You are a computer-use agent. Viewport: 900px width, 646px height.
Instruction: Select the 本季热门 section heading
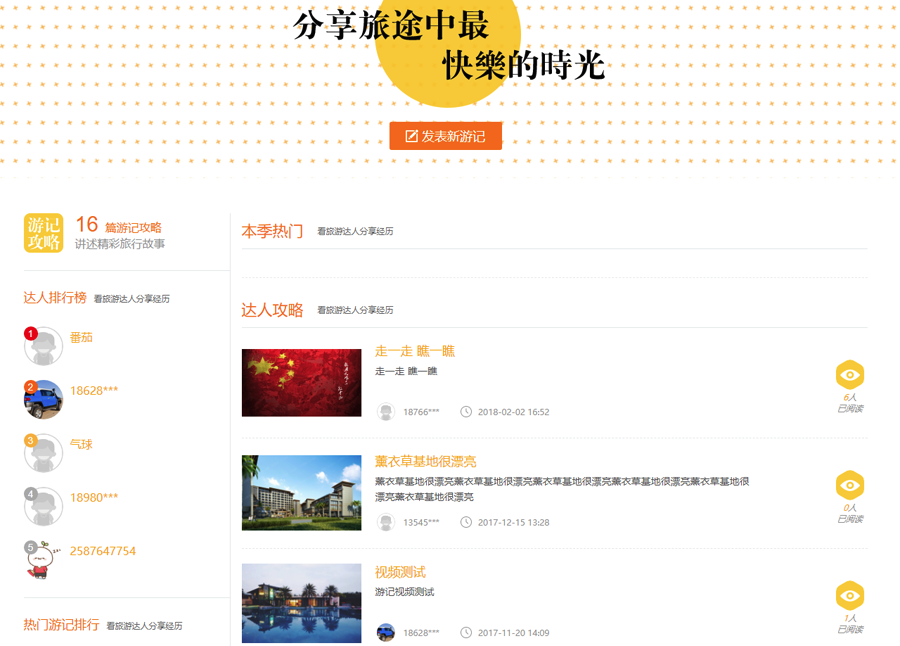point(272,231)
